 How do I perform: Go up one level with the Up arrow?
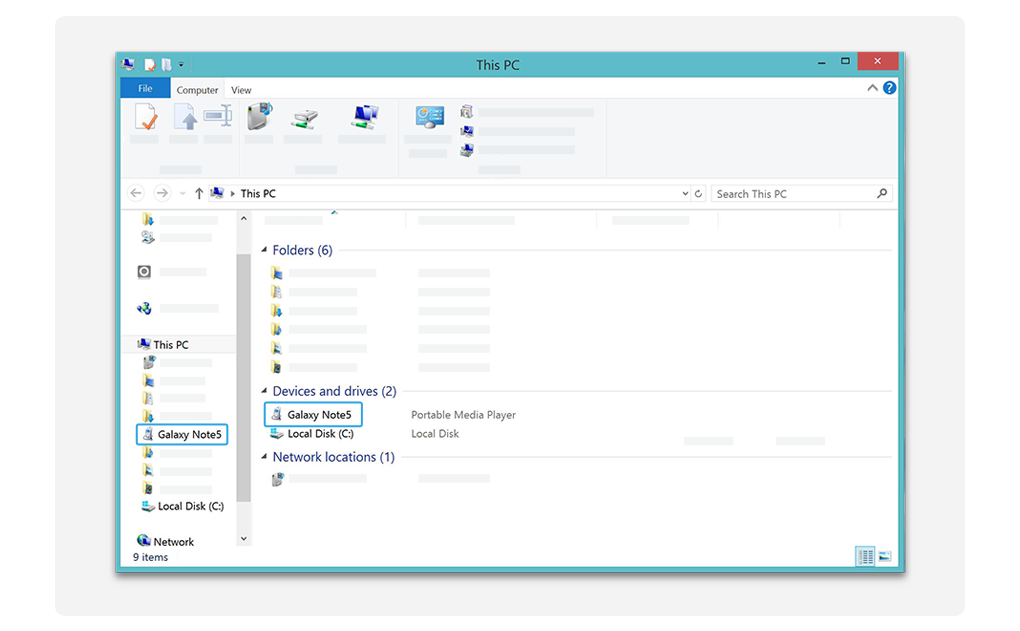pos(199,193)
